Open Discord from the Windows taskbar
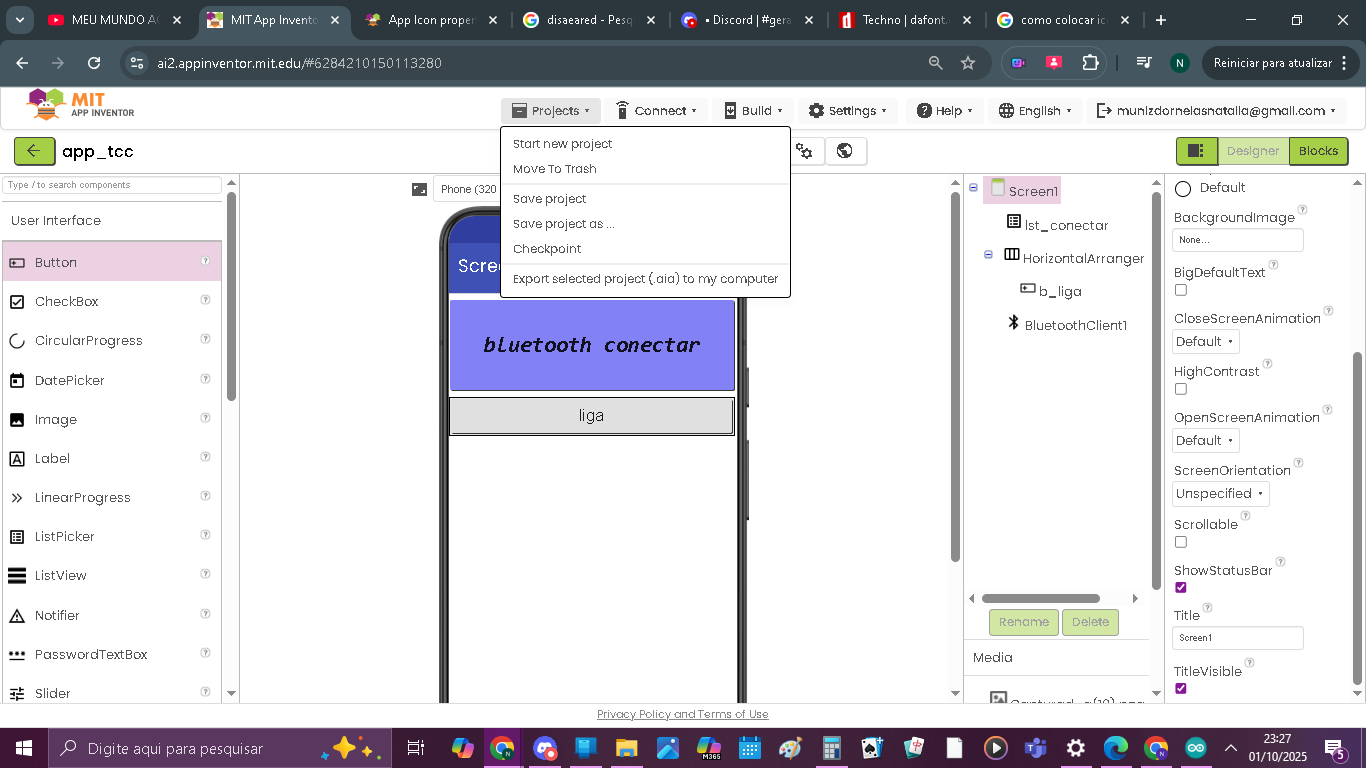This screenshot has width=1366, height=768. click(545, 748)
